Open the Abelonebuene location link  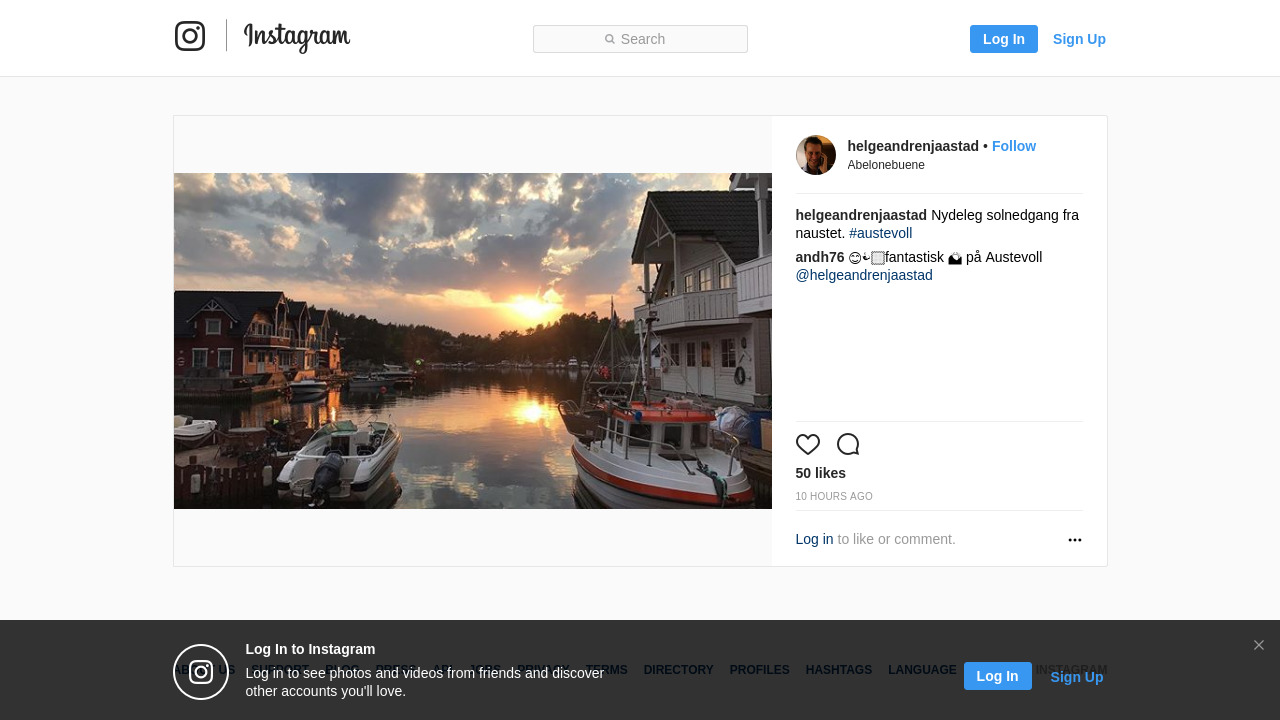point(886,165)
